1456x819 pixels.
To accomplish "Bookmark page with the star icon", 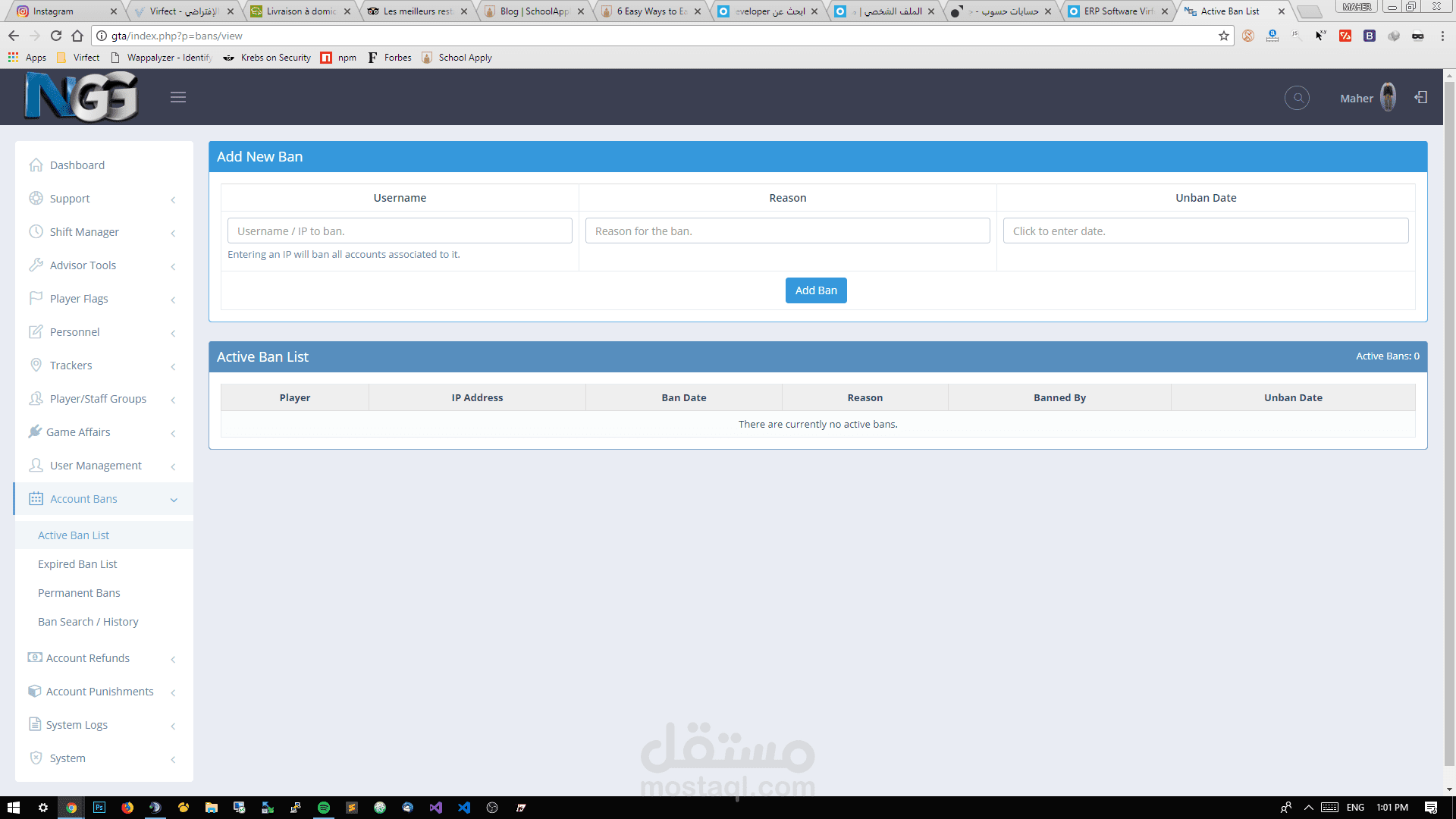I will coord(1224,36).
